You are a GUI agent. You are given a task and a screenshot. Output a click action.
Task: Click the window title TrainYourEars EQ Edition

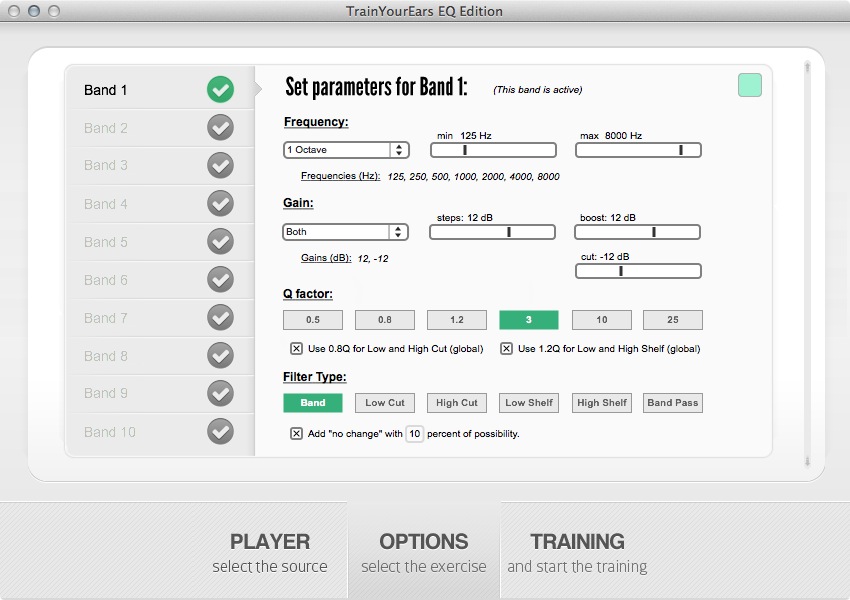coord(424,11)
